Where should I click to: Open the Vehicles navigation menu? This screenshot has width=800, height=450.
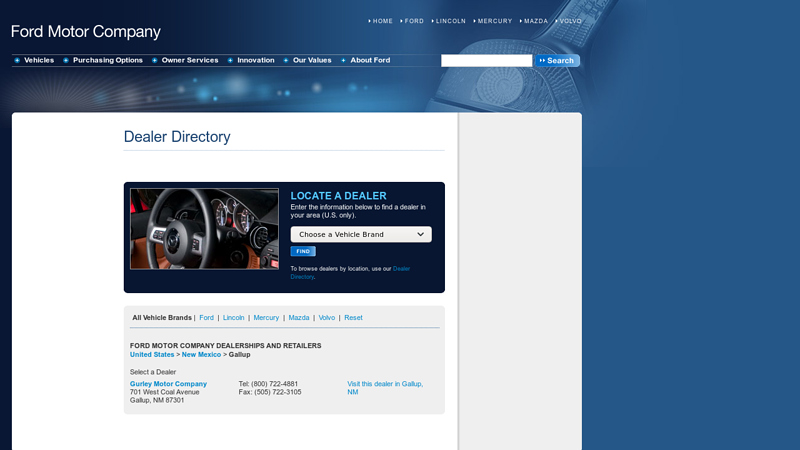(39, 60)
